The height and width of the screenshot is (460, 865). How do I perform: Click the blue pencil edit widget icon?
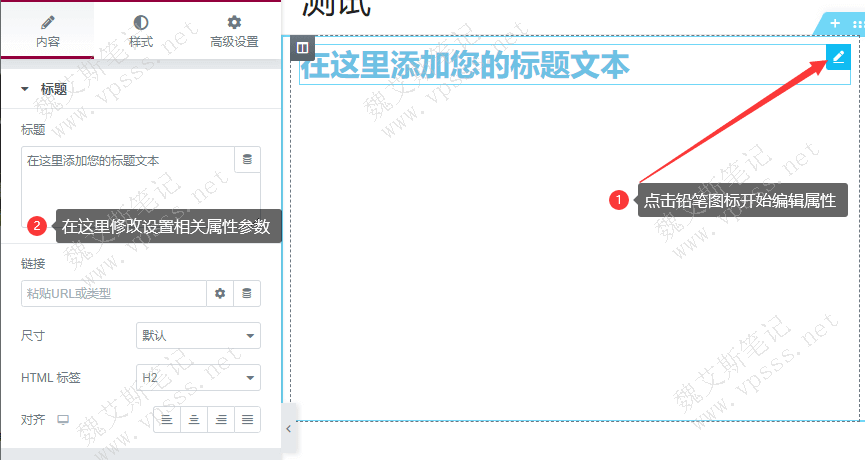(x=838, y=57)
